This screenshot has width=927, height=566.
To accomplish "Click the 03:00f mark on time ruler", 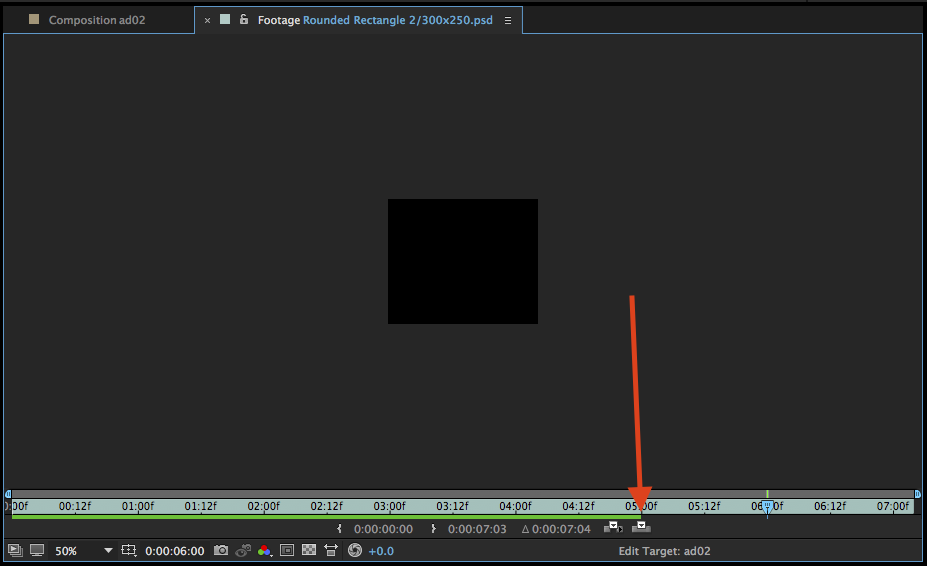I will coord(390,506).
